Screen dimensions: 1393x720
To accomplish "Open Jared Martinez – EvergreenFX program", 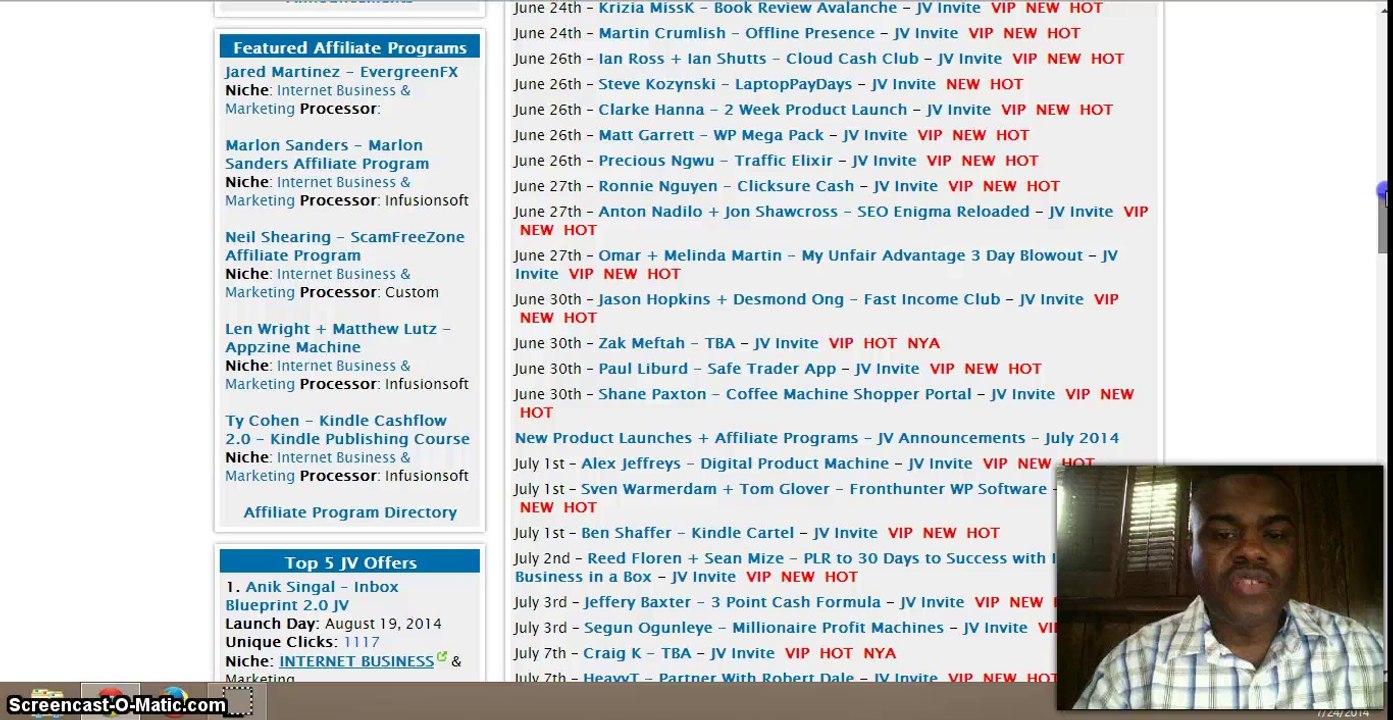I will click(341, 72).
